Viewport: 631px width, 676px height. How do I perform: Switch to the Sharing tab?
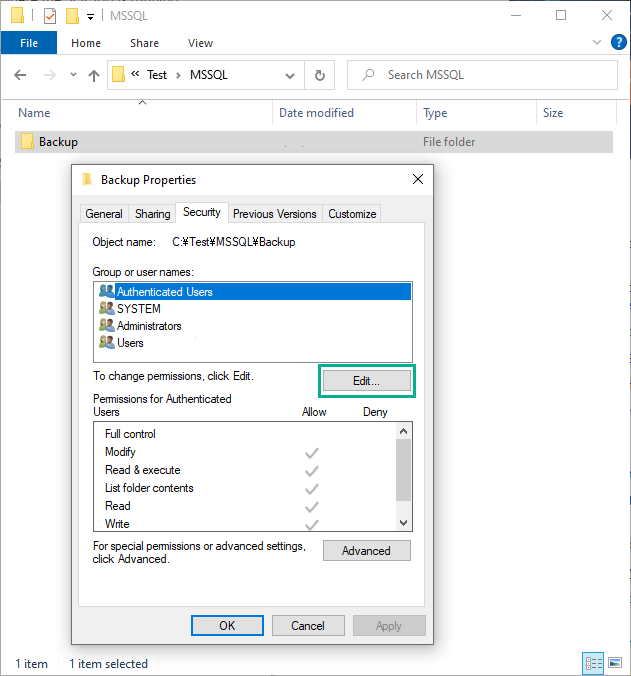[152, 214]
